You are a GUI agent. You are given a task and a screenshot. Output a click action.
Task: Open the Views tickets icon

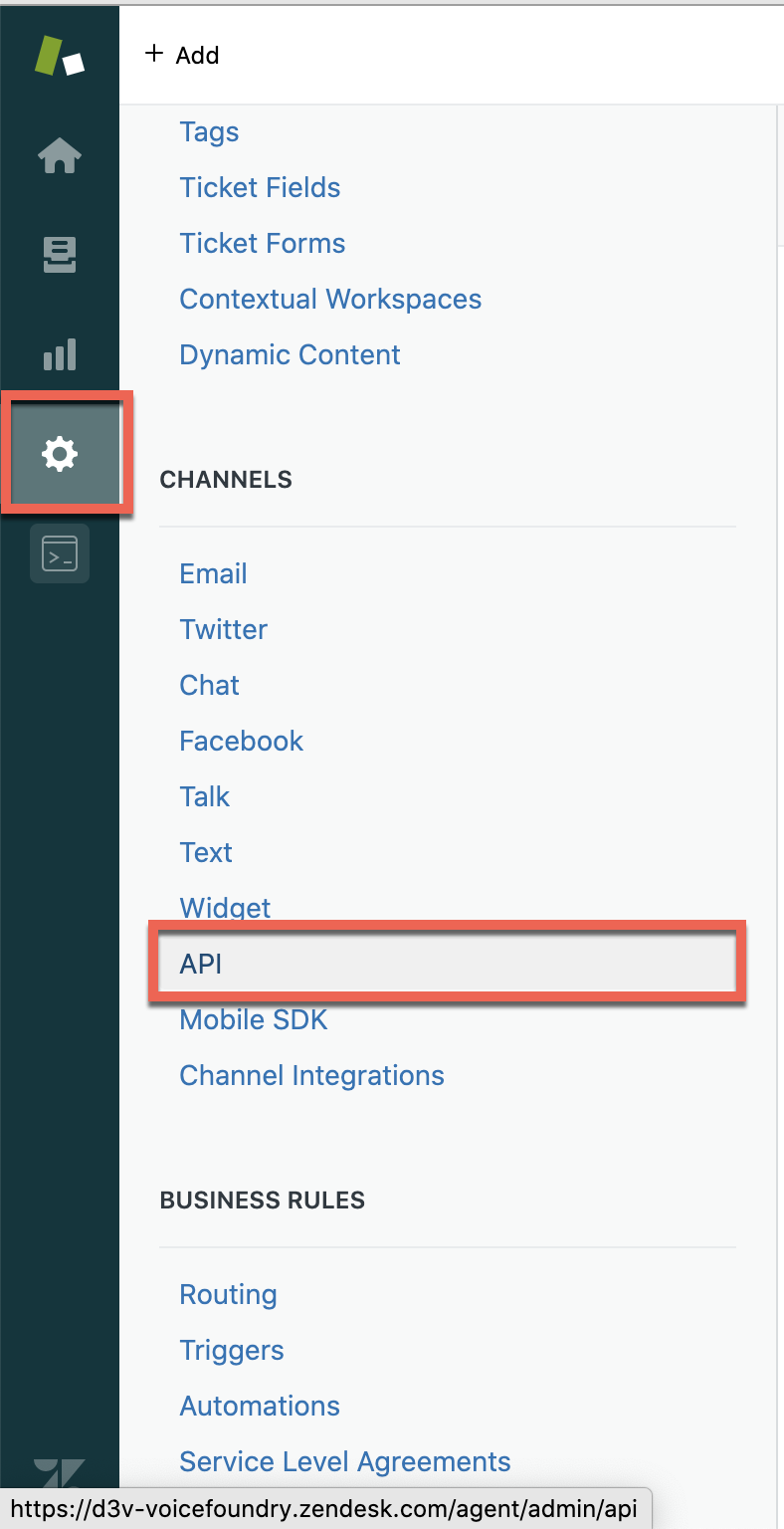pyautogui.click(x=60, y=255)
